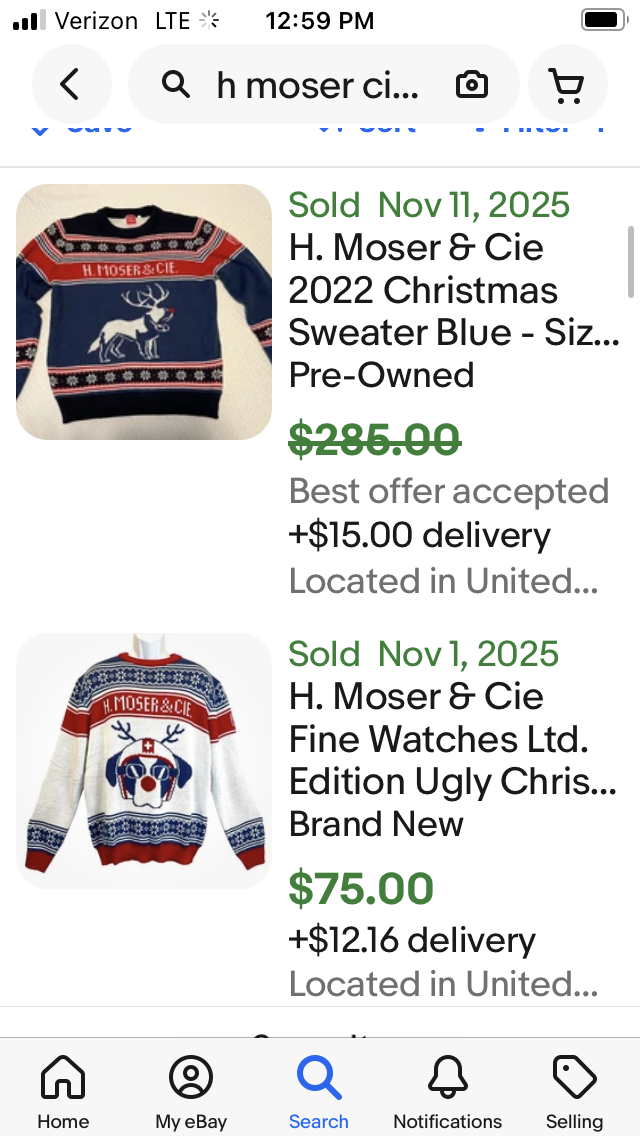The width and height of the screenshot is (640, 1136).
Task: Tap the camera image search icon
Action: (471, 85)
